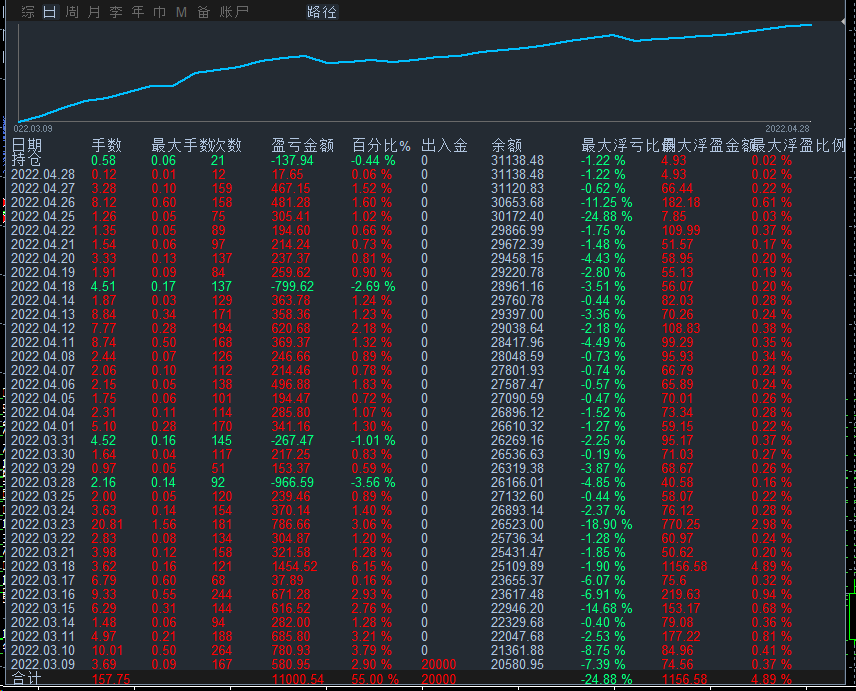Click the 路径 path button
Screen dimensions: 856x691
point(322,12)
